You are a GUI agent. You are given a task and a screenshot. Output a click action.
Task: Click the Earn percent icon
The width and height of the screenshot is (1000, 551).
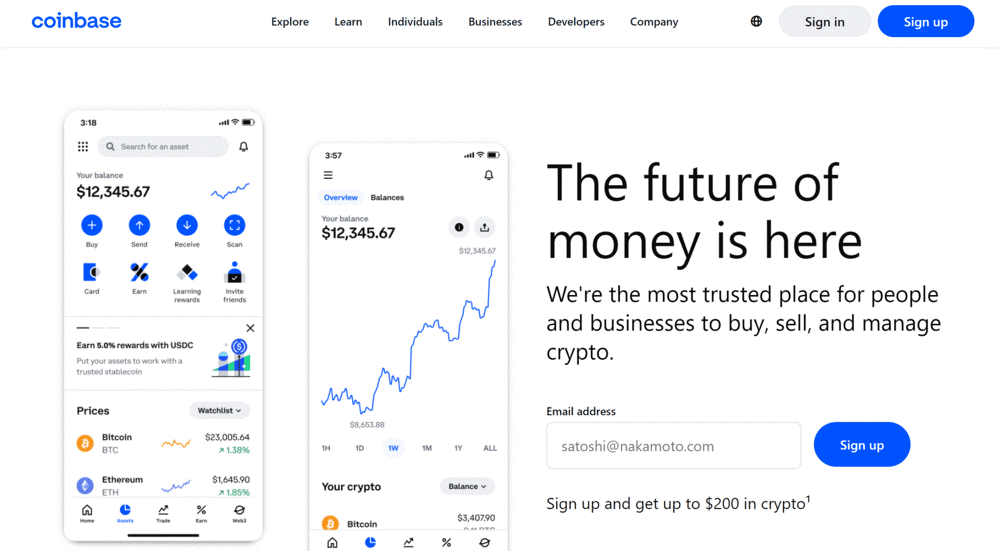[139, 272]
